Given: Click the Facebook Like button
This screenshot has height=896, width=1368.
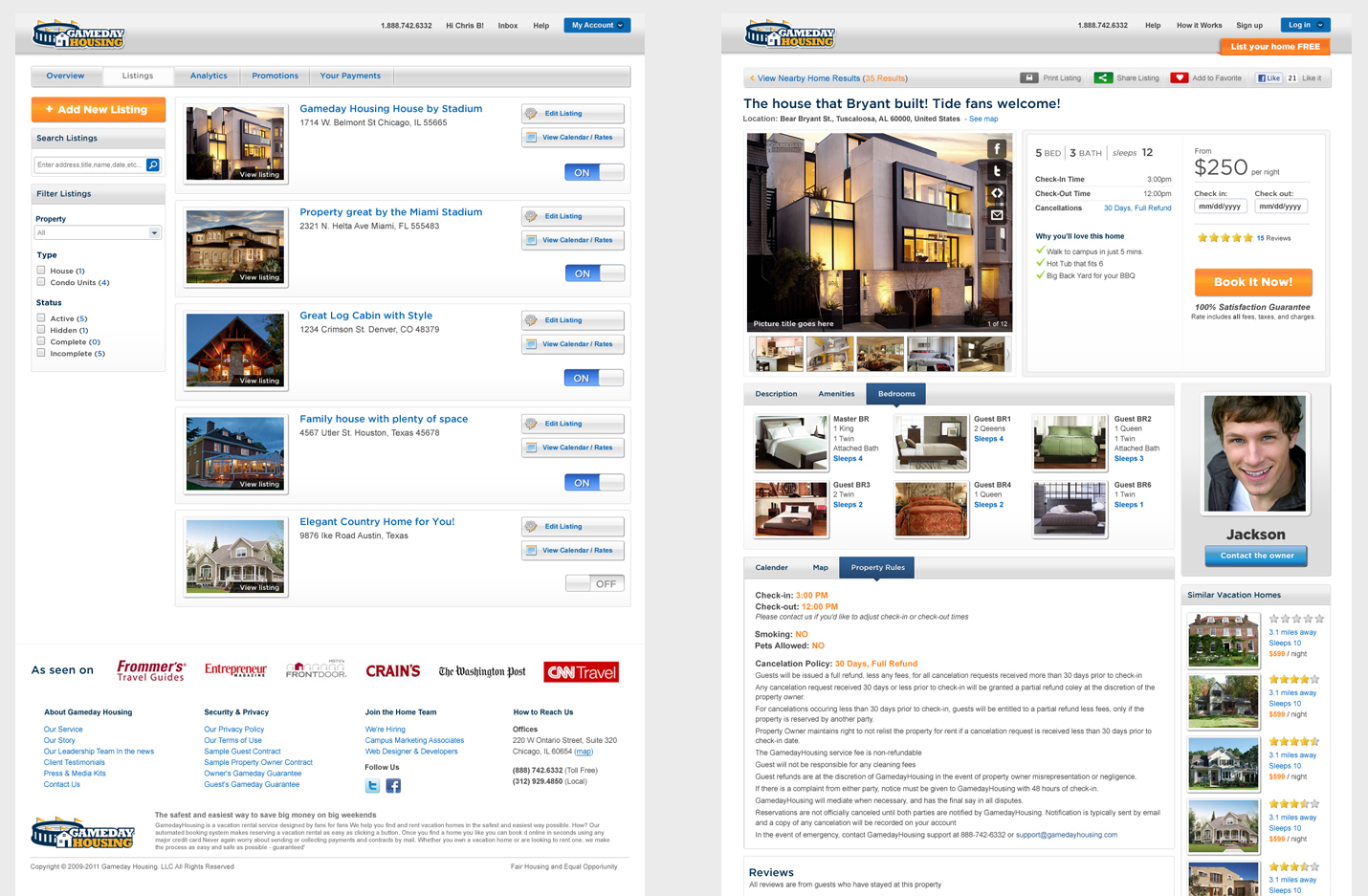Looking at the screenshot, I should coord(1269,78).
